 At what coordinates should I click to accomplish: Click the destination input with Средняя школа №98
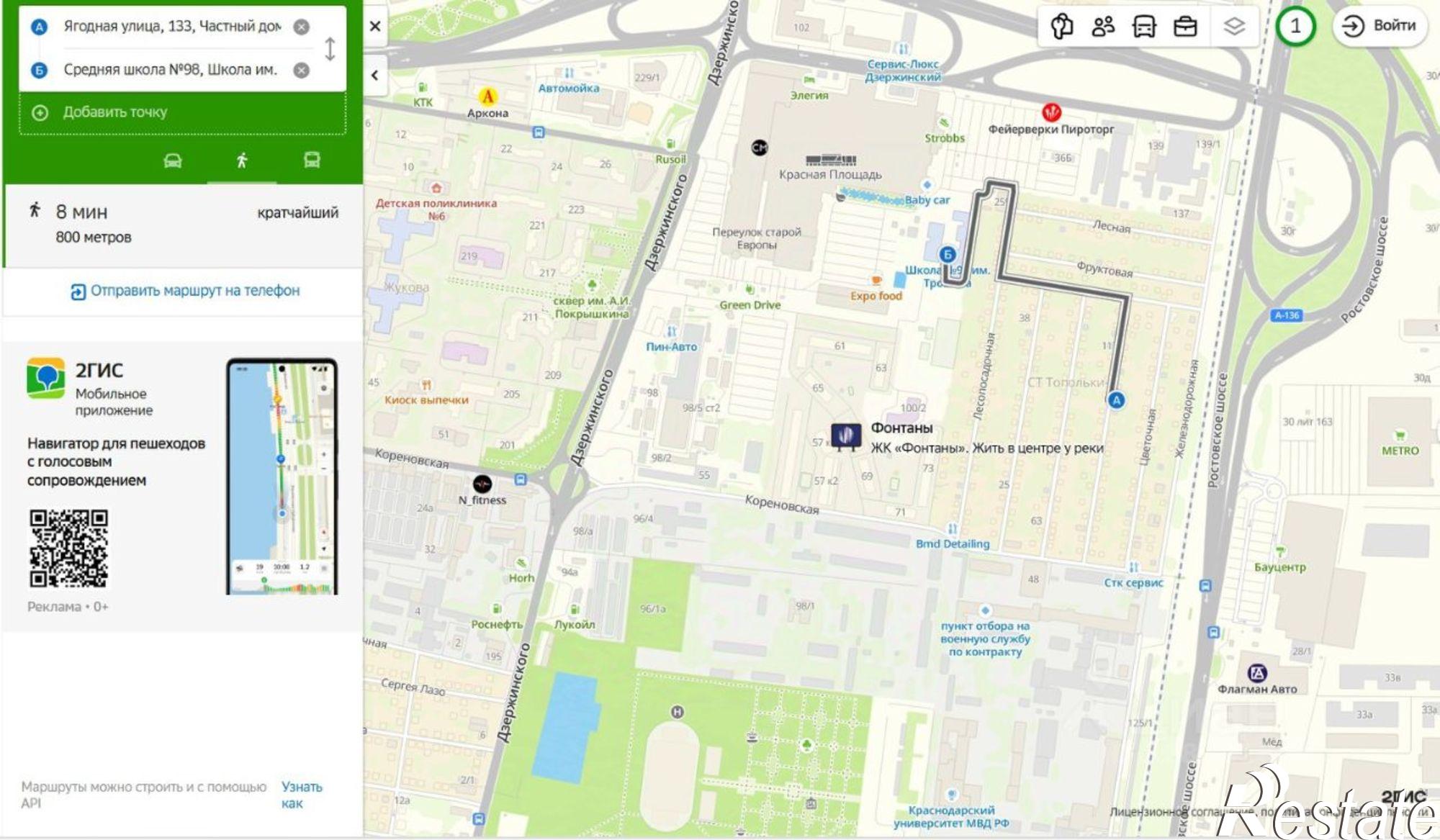[x=171, y=70]
